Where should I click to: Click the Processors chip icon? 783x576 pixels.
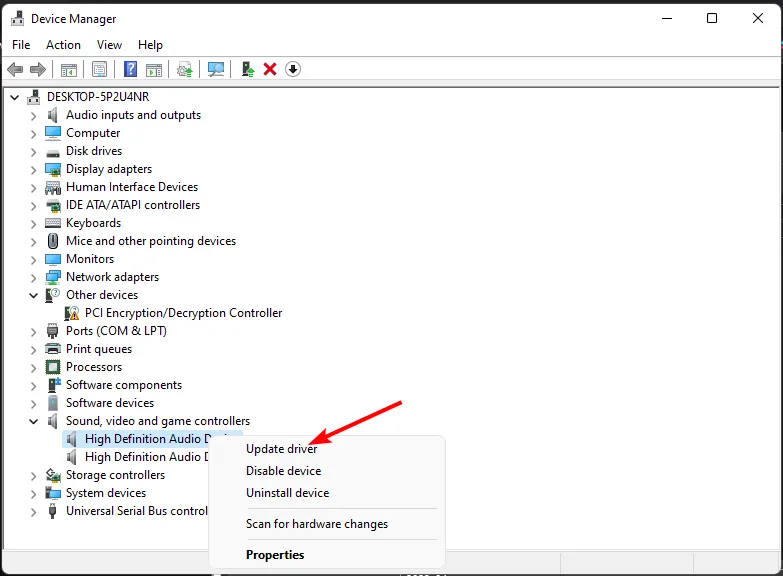[x=53, y=367]
